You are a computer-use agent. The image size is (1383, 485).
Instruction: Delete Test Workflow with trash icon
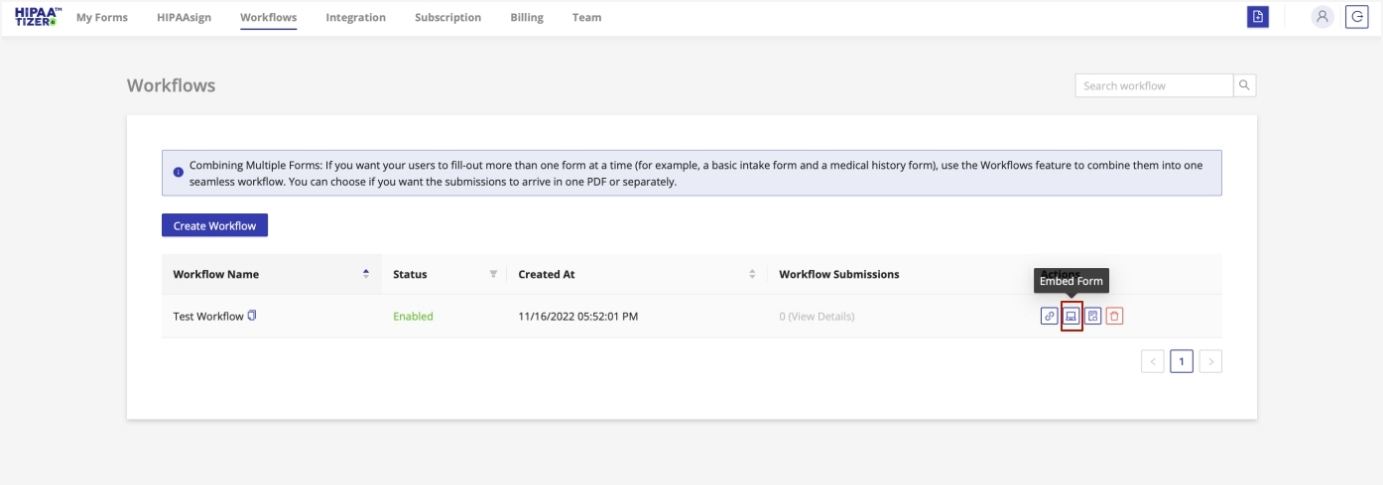tap(1115, 316)
